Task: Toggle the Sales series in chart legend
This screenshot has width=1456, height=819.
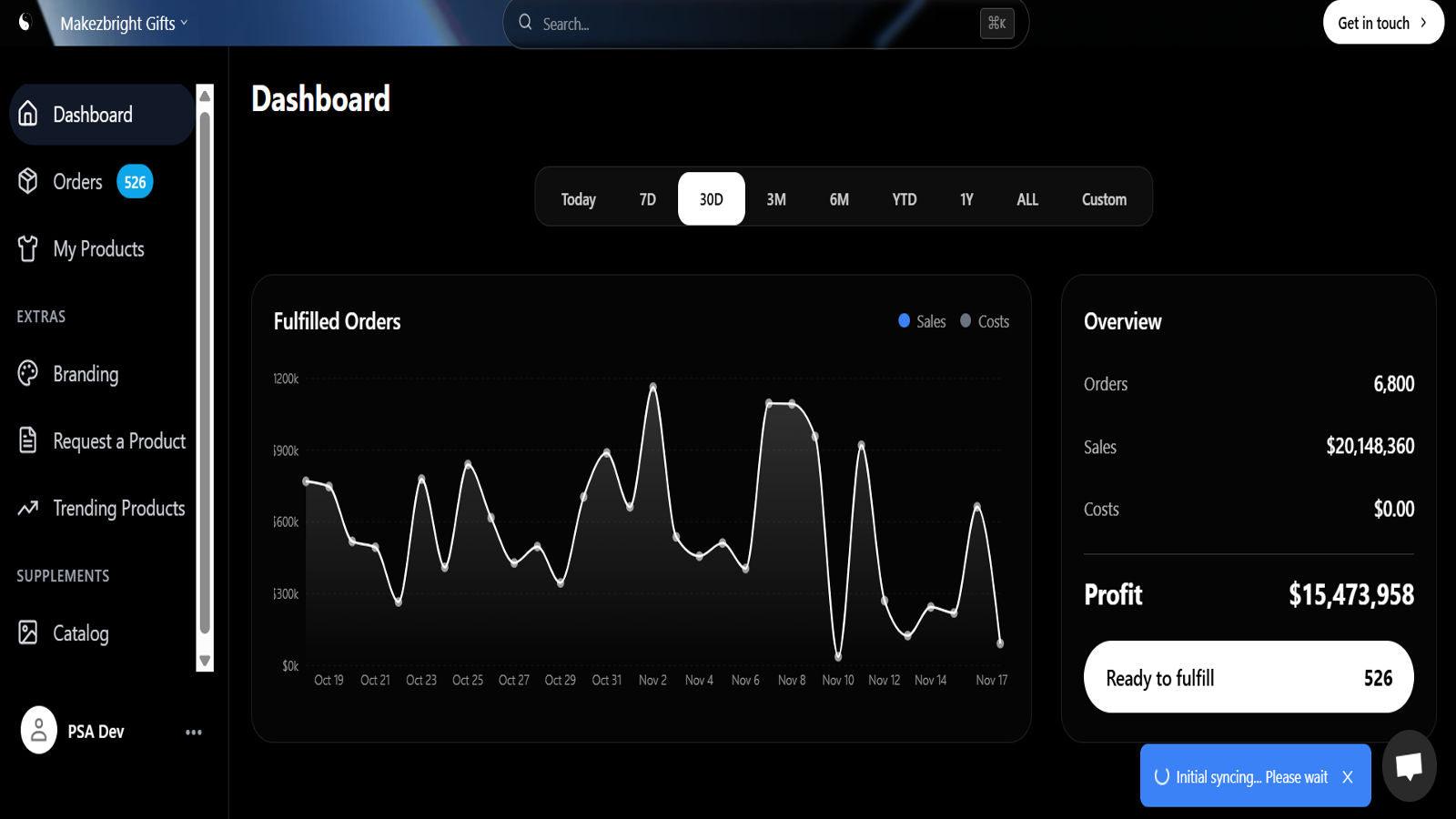Action: [922, 321]
